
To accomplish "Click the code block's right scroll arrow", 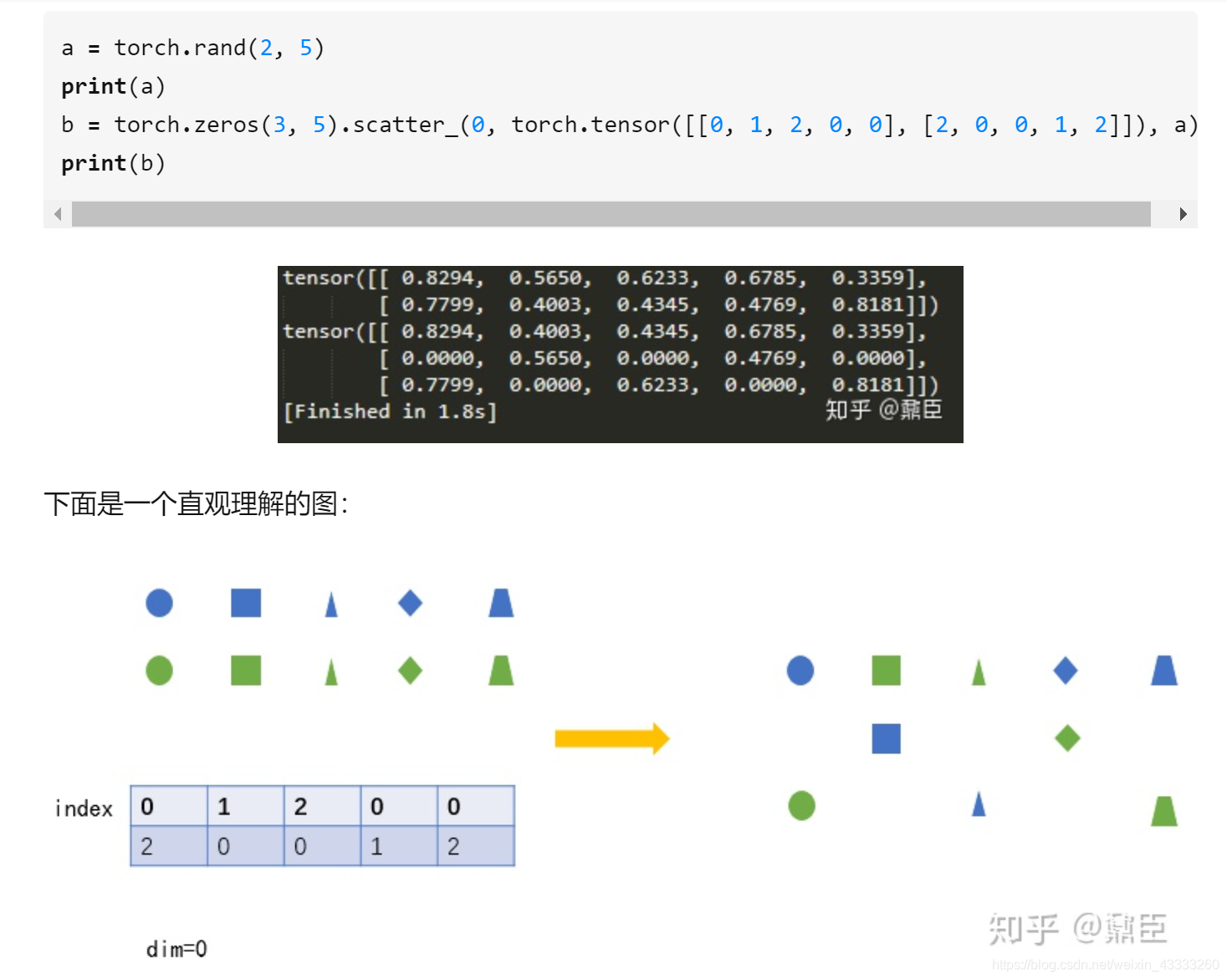I will pyautogui.click(x=1183, y=214).
